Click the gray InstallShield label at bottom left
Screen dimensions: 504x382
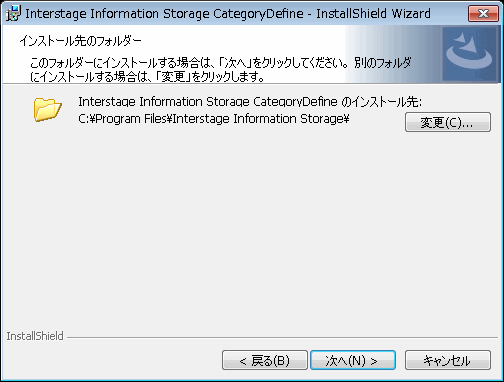(35, 336)
